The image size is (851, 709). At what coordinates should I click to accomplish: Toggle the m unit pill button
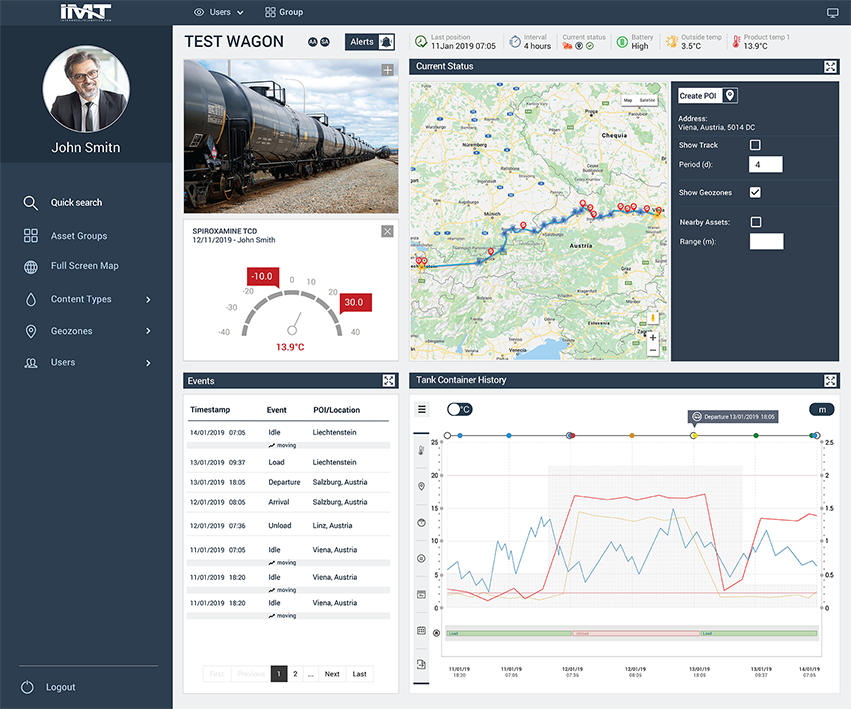point(822,410)
